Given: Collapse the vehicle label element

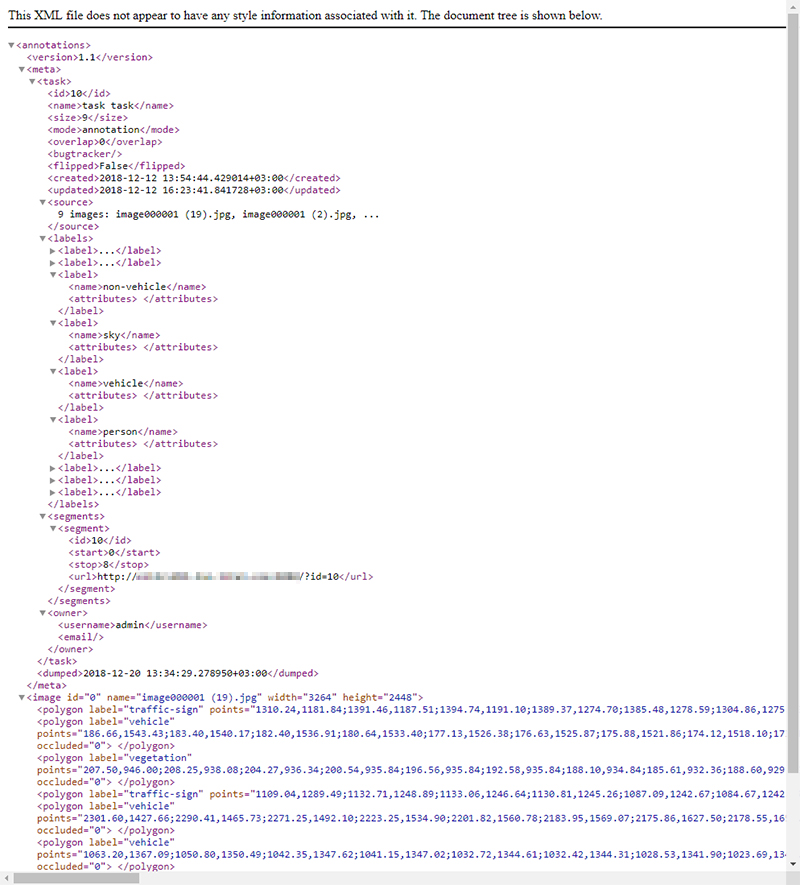Looking at the screenshot, I should point(53,371).
